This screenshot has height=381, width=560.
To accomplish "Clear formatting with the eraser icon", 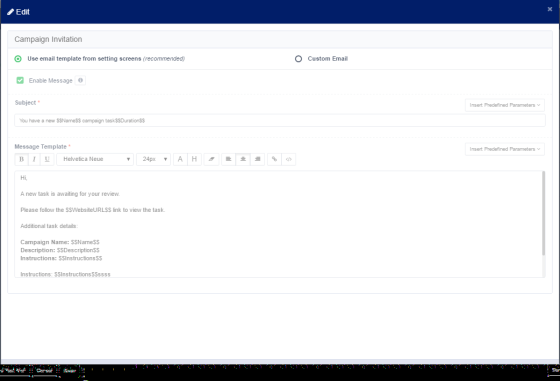I will tap(211, 159).
